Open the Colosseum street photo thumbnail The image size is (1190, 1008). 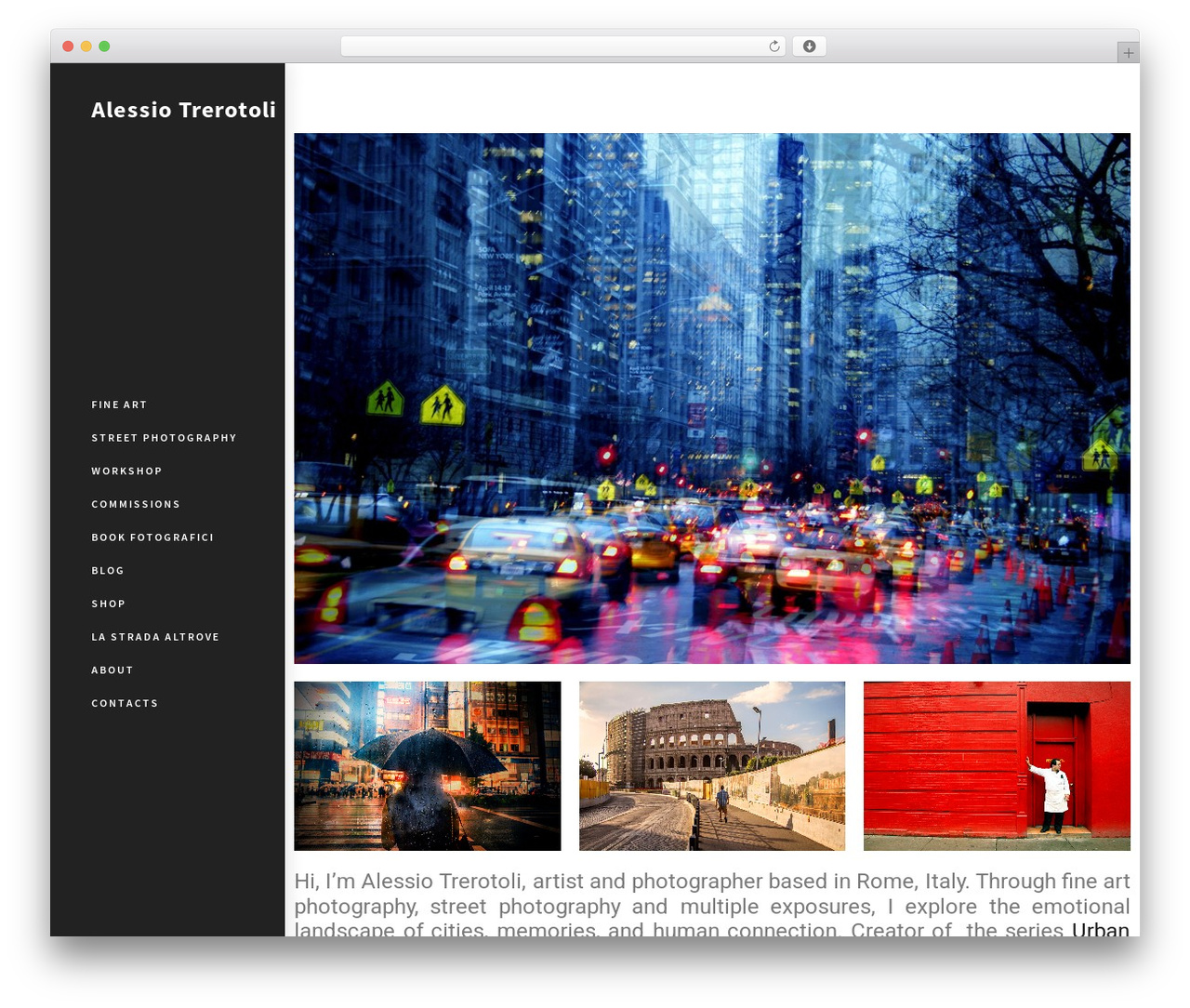pos(712,766)
